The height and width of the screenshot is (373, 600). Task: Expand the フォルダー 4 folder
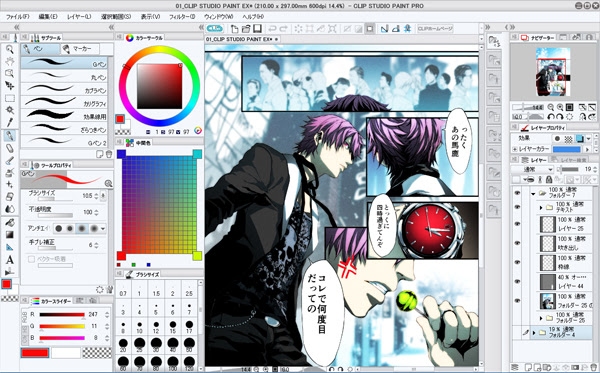pos(533,333)
